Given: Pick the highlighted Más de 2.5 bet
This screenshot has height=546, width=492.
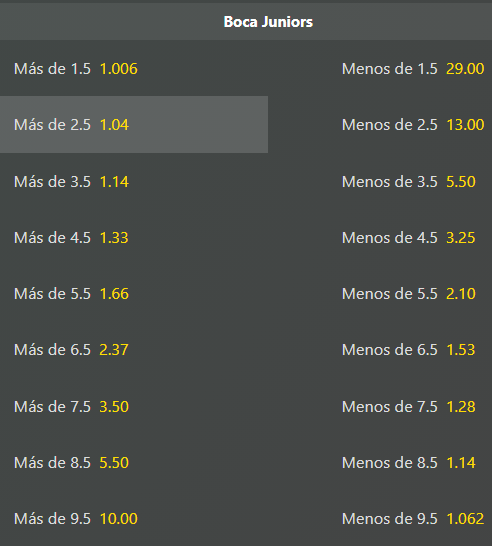Looking at the screenshot, I should 134,124.
